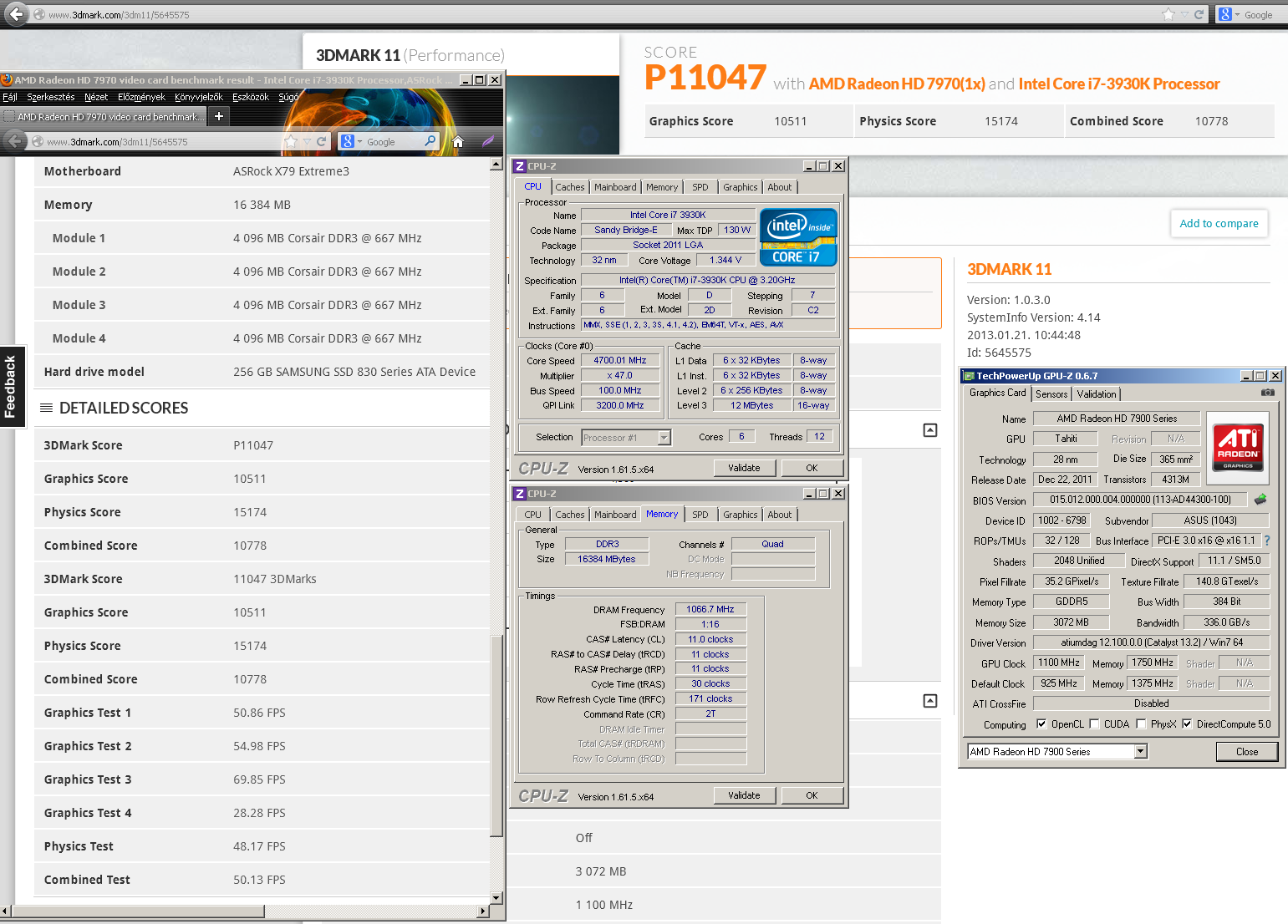Click the search magnifier in inner Firefox
The width and height of the screenshot is (1288, 924).
[x=430, y=141]
